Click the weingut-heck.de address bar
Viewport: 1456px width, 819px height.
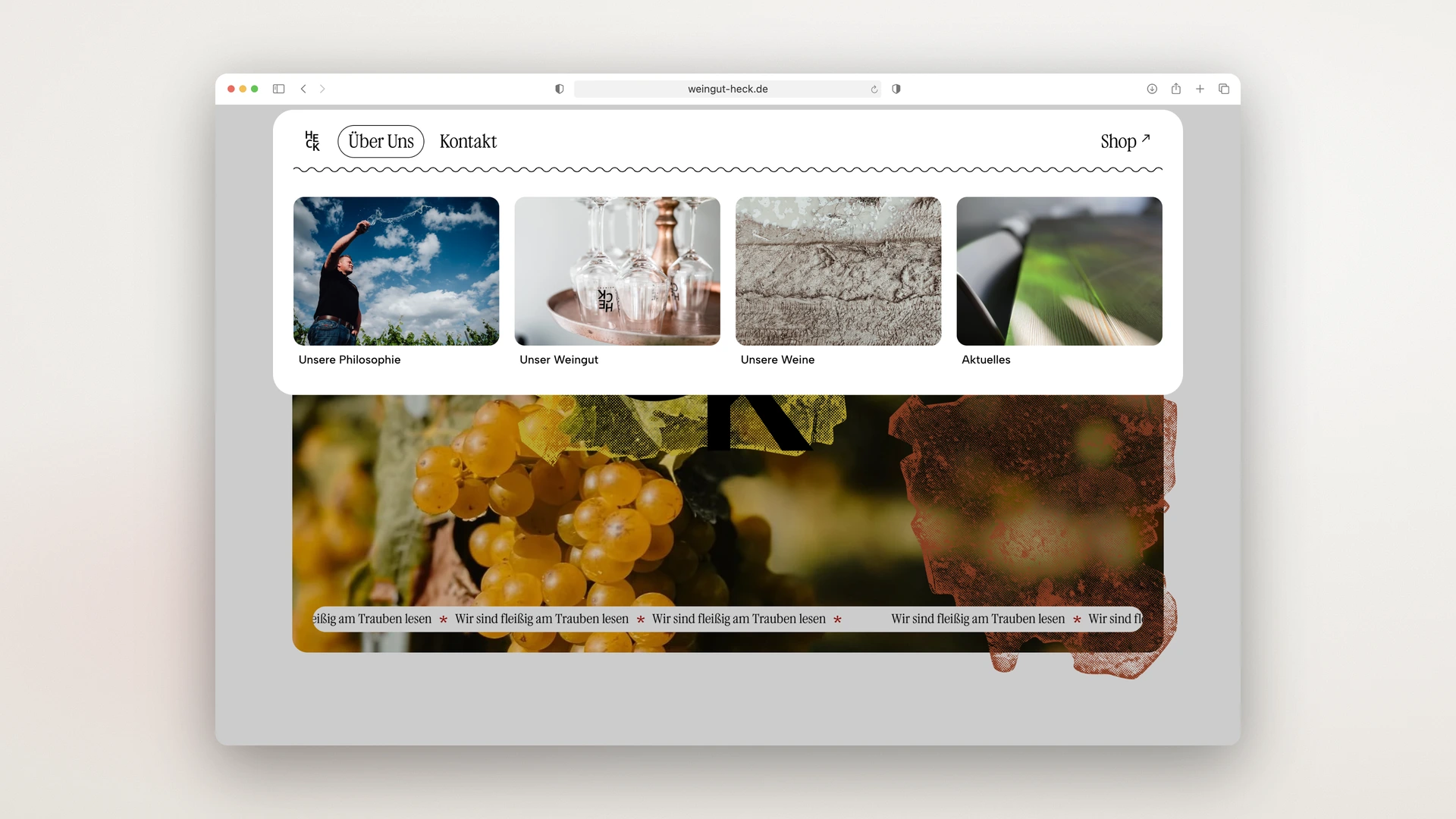coord(727,89)
